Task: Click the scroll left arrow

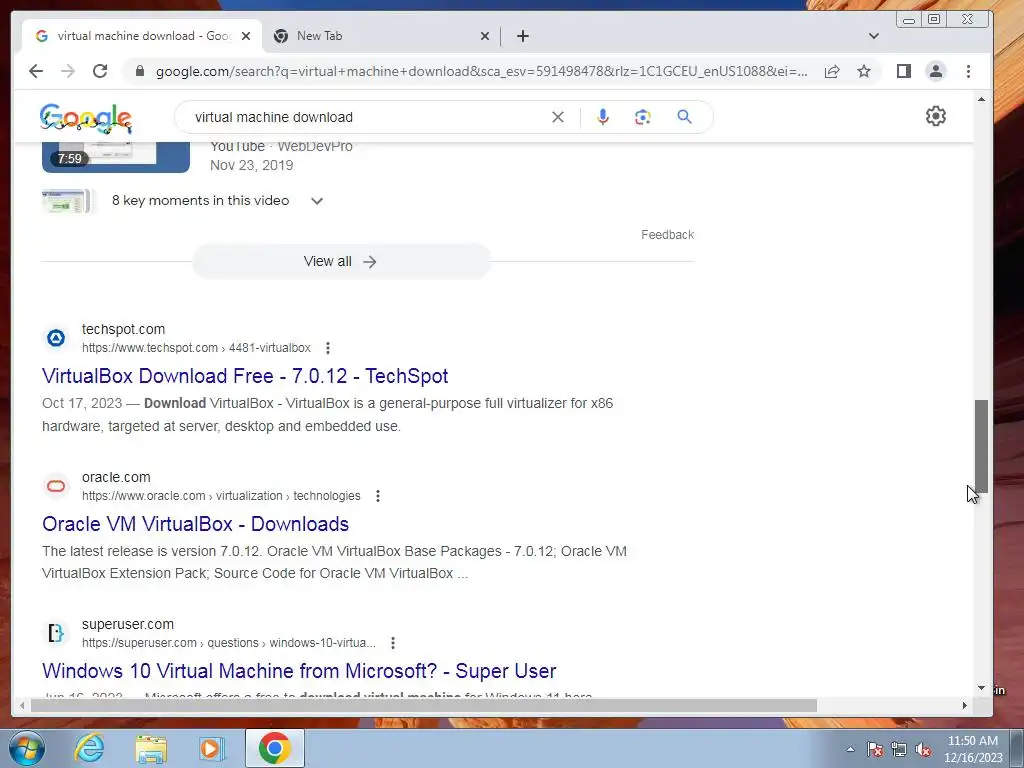Action: [22, 705]
